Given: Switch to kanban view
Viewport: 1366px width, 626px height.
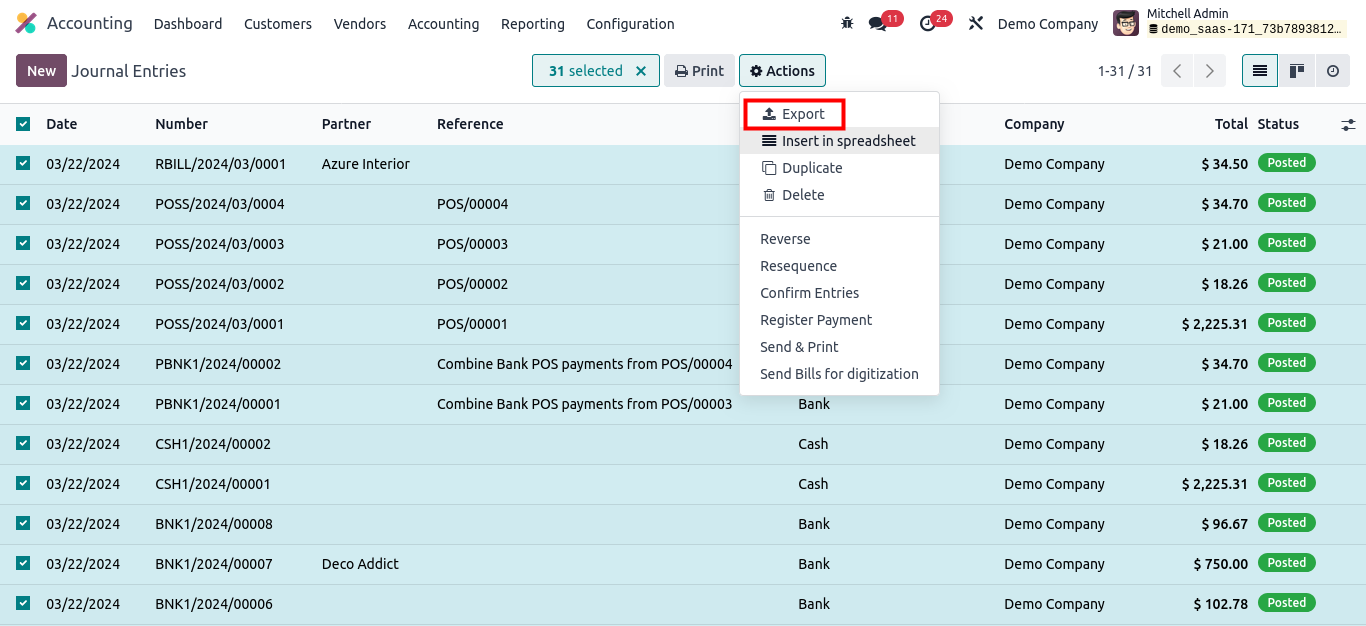Looking at the screenshot, I should click(x=1296, y=71).
